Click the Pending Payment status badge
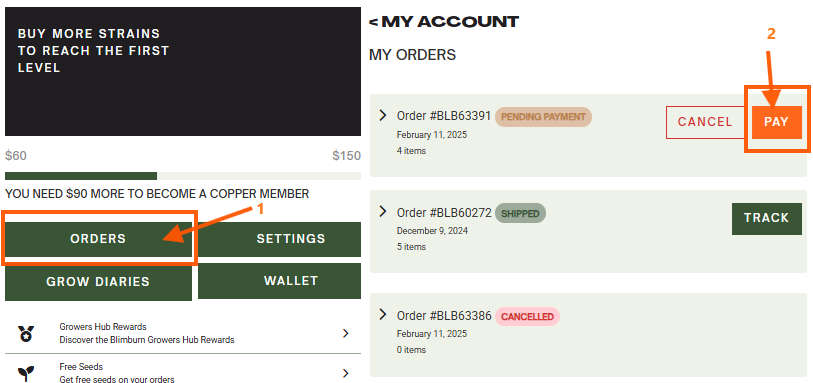Viewport: 813px width, 383px height. point(543,117)
